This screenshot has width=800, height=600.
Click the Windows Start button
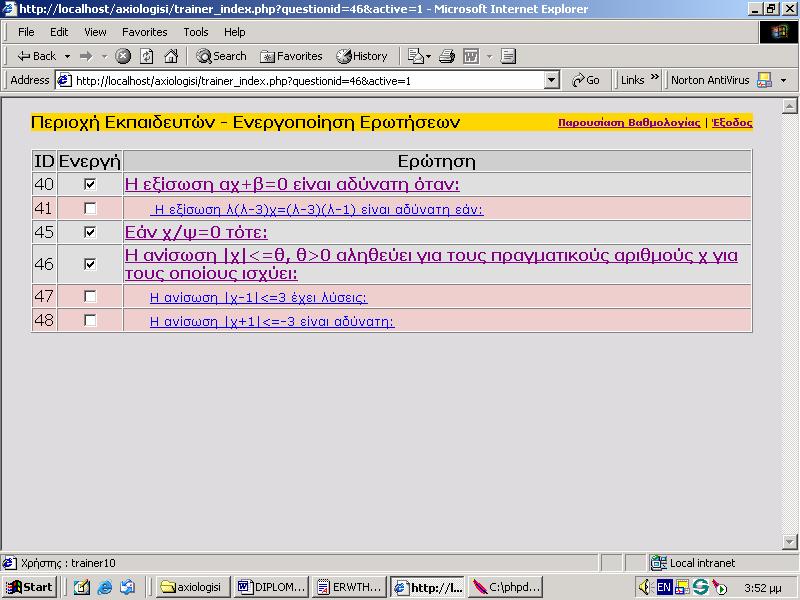[x=29, y=587]
